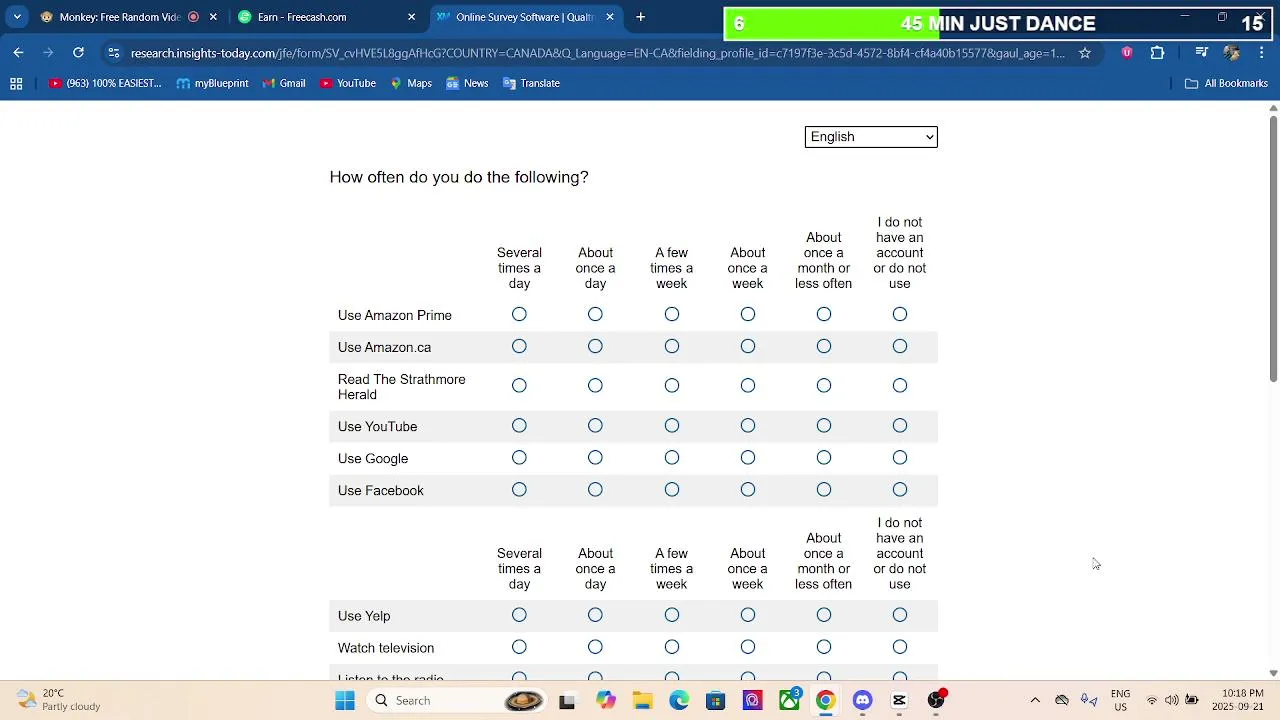Open Chrome from the taskbar
The height and width of the screenshot is (720, 1280).
pyautogui.click(x=826, y=701)
